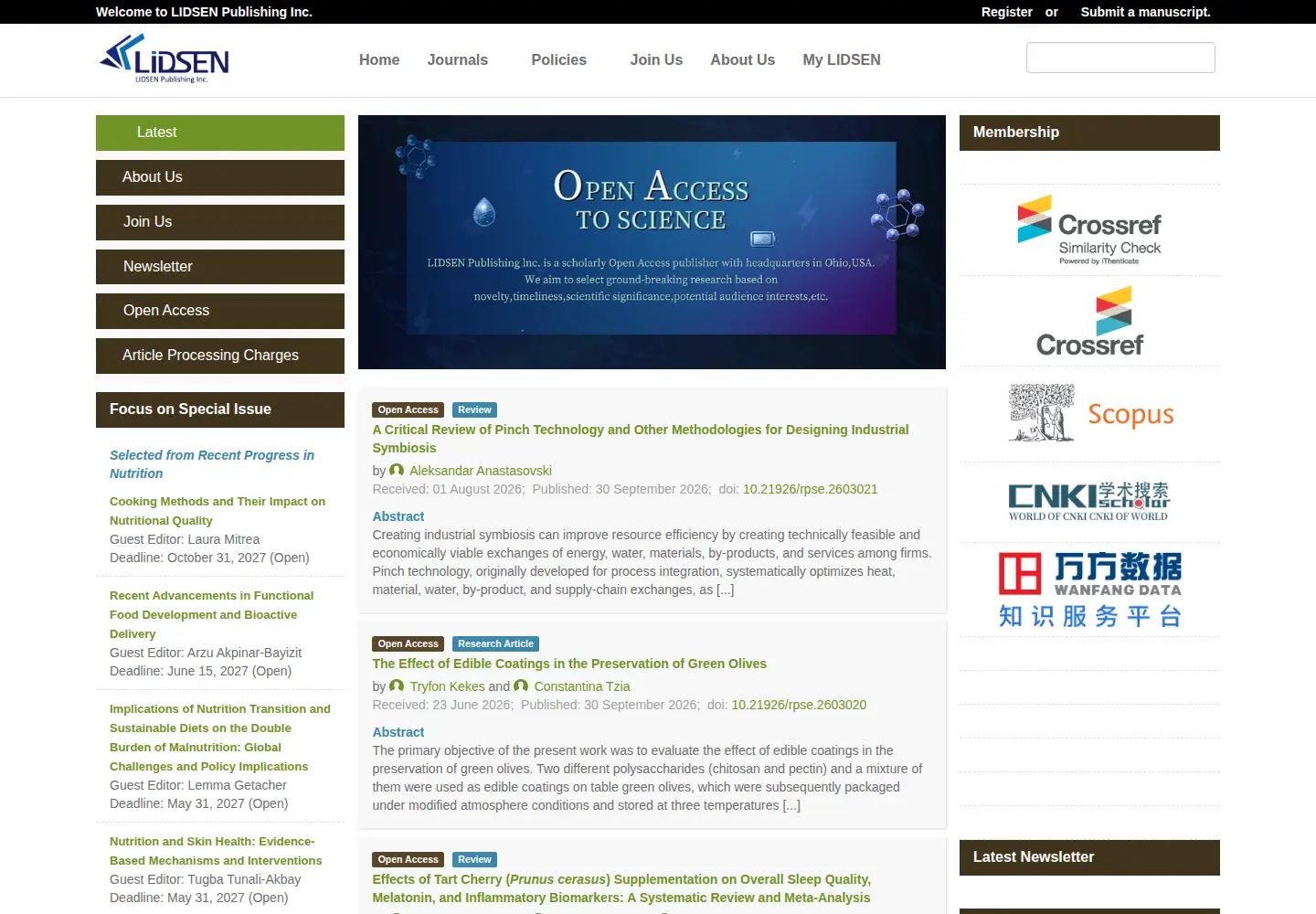Open author Tryfon Kekes link
The height and width of the screenshot is (914, 1316).
pos(447,686)
